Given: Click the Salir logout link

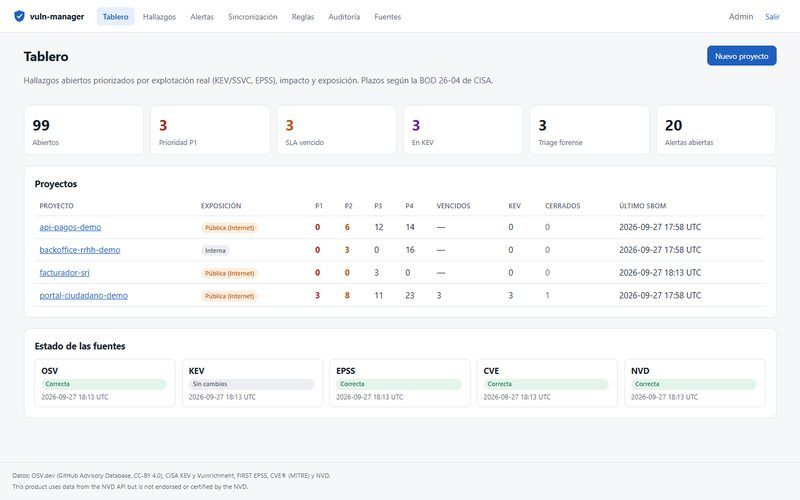Looking at the screenshot, I should 772,17.
